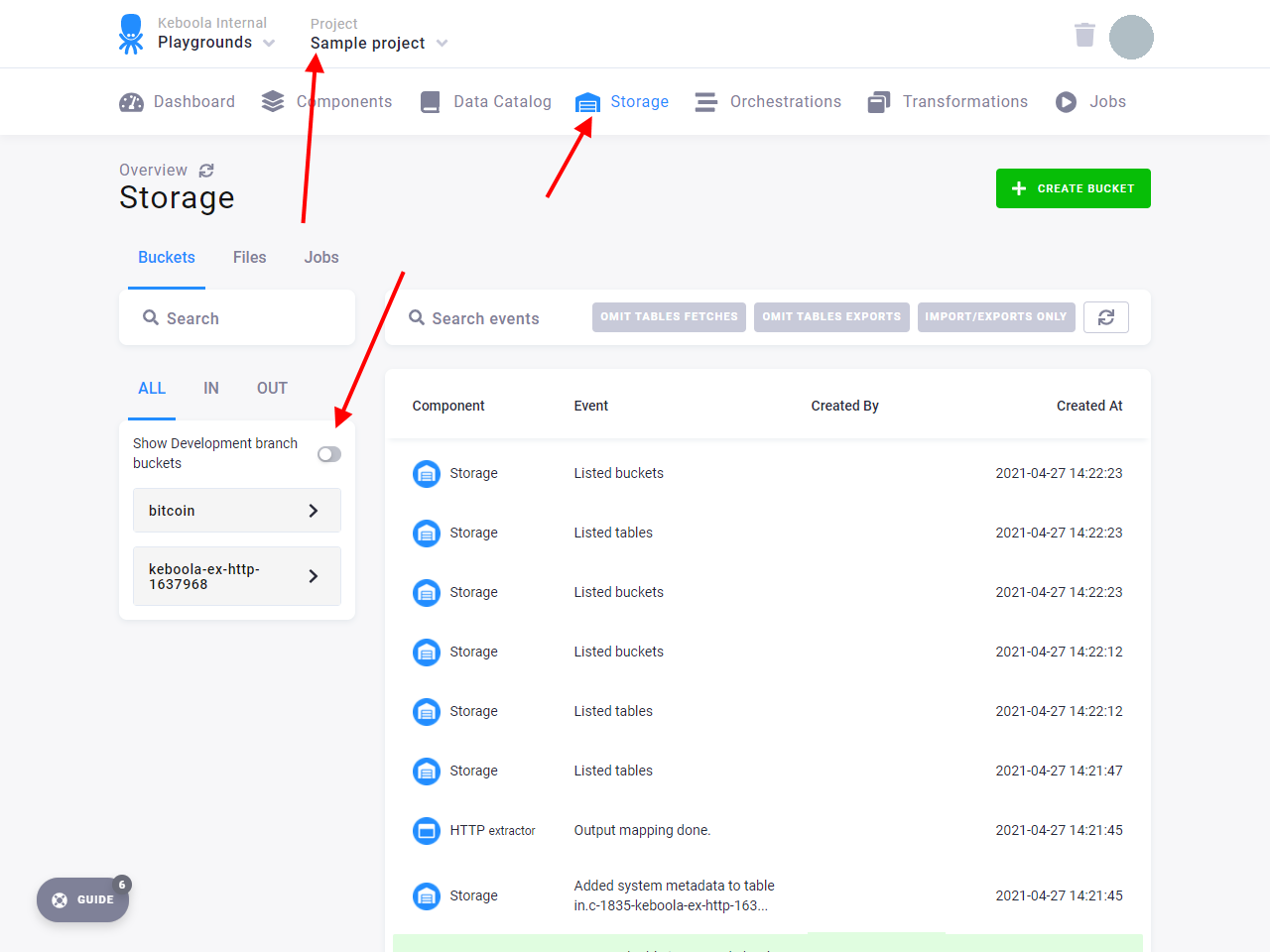
Task: Switch to the Files tab
Action: point(250,258)
